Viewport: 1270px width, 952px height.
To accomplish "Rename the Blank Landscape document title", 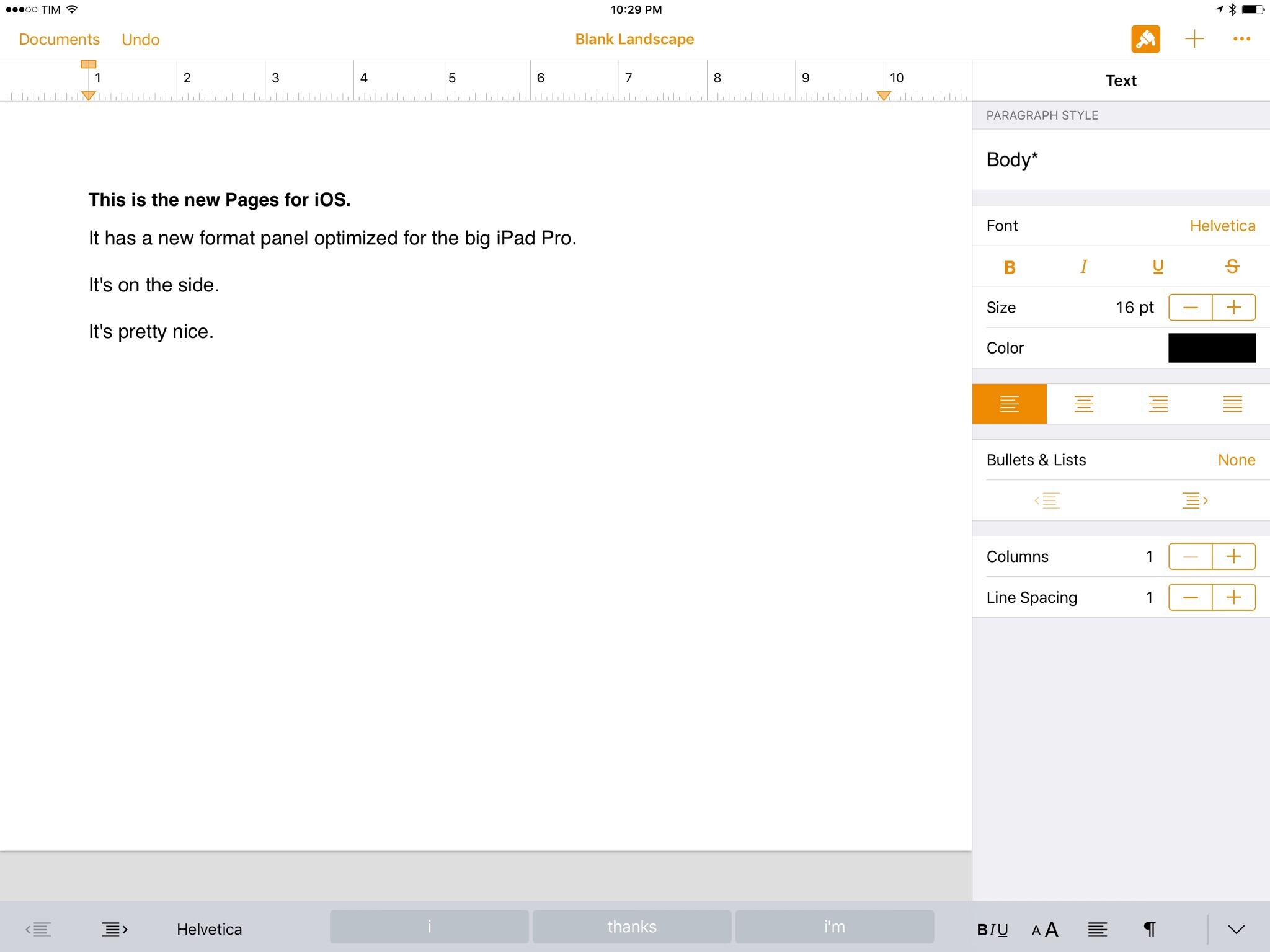I will (x=634, y=39).
